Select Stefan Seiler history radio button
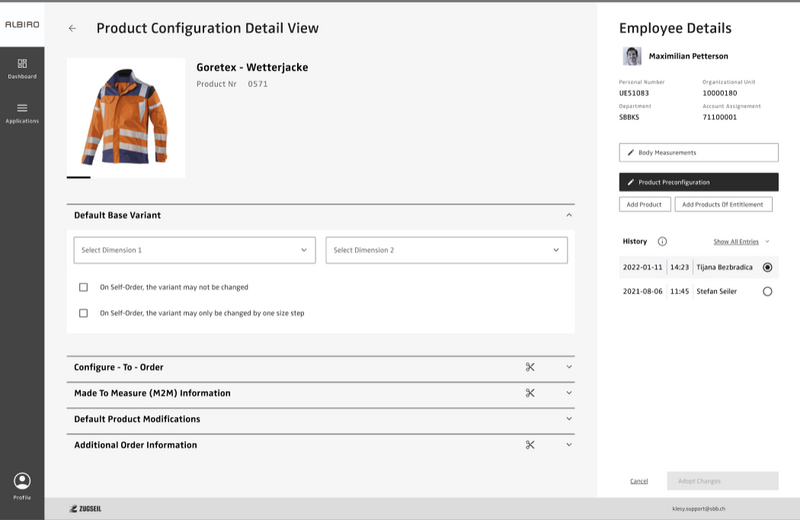Image resolution: width=800 pixels, height=520 pixels. (767, 291)
